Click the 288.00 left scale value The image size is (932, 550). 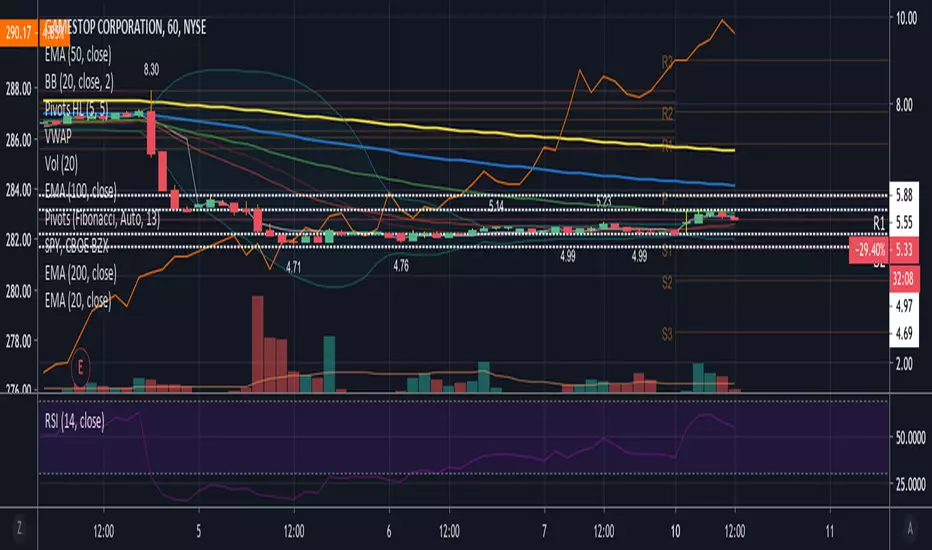click(x=18, y=90)
